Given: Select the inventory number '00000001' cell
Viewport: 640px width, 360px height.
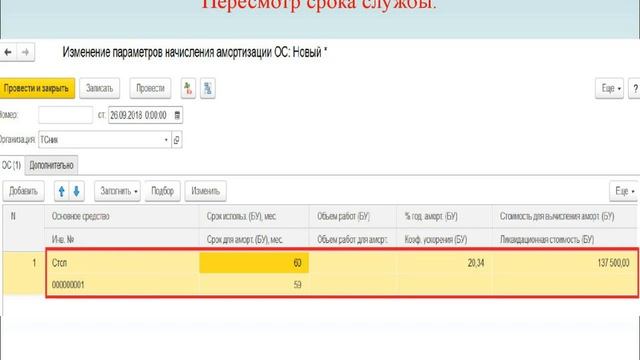Looking at the screenshot, I should 122,284.
